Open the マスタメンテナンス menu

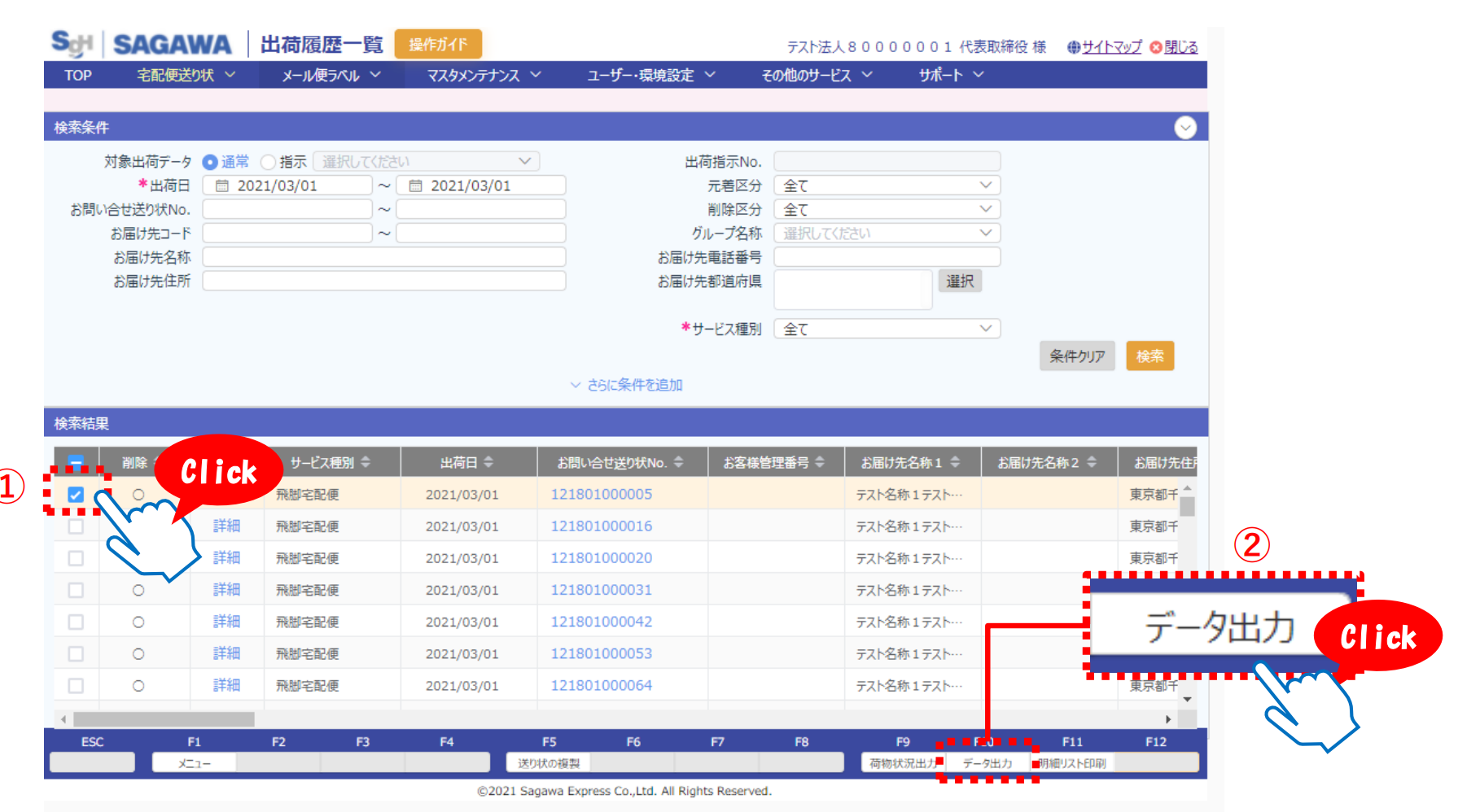(484, 75)
